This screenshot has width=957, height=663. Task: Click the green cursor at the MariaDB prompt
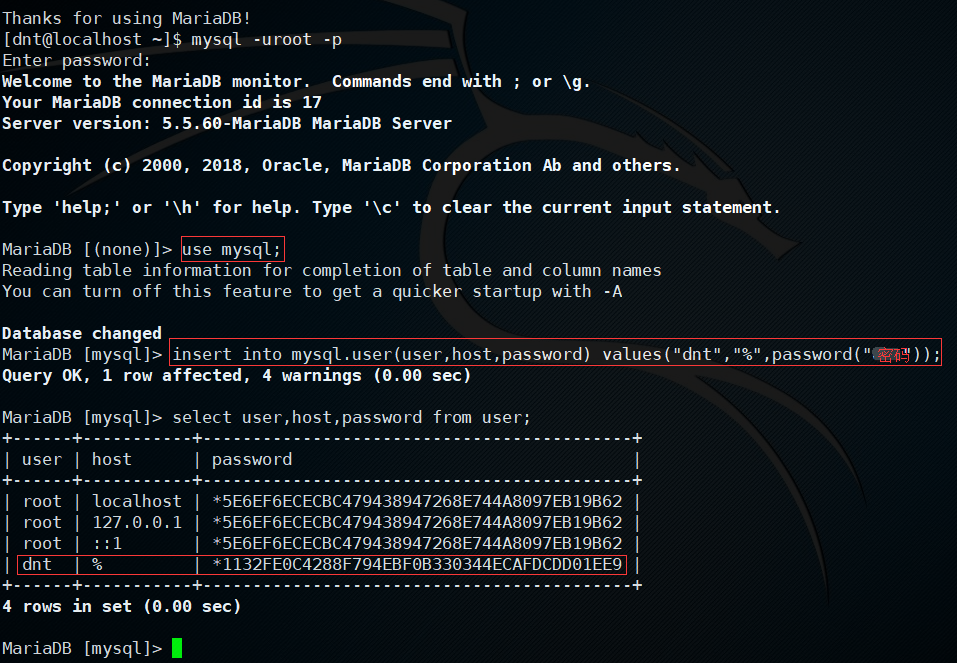click(x=177, y=648)
